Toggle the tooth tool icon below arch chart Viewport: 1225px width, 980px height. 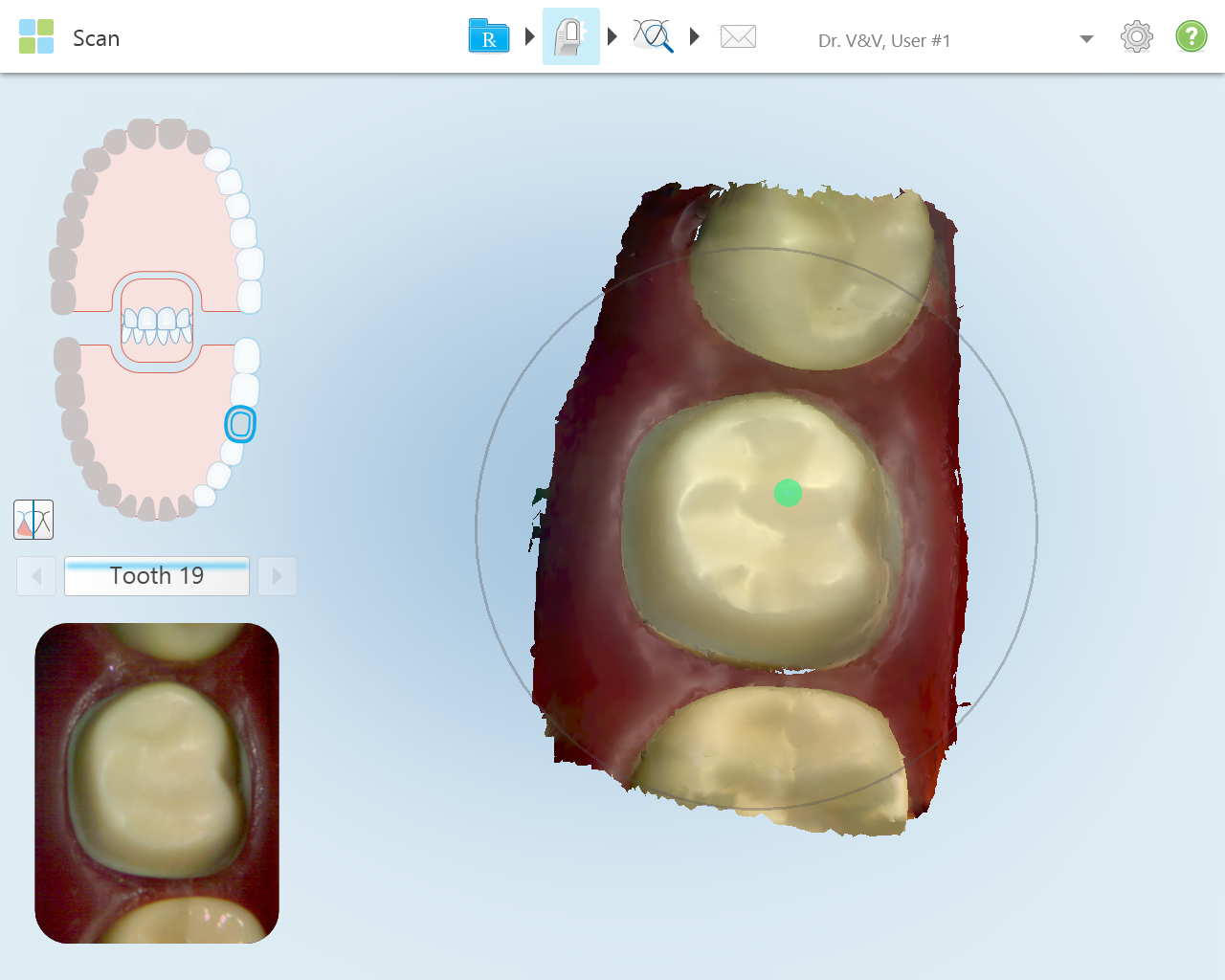33,520
